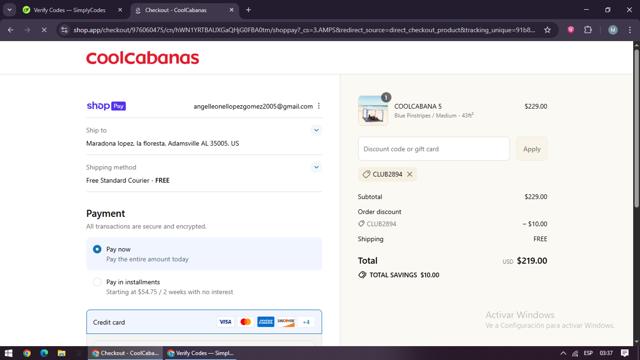640x360 pixels.
Task: Click the browser forward arrow
Action: click(x=27, y=30)
